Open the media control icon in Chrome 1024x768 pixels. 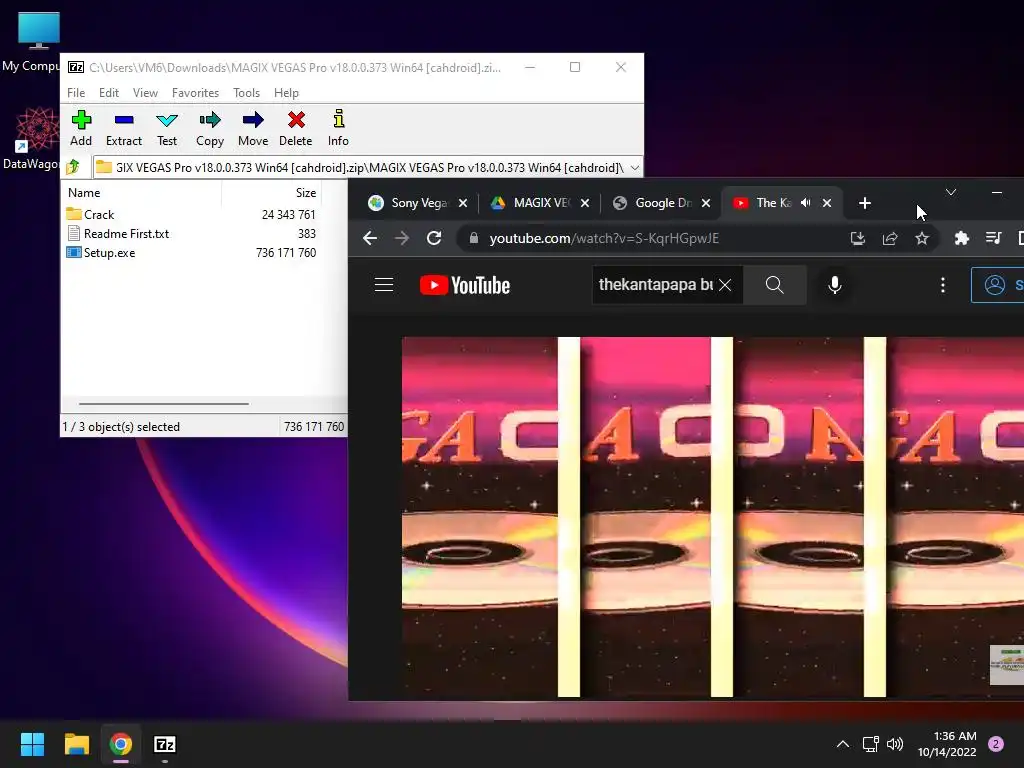(x=993, y=238)
